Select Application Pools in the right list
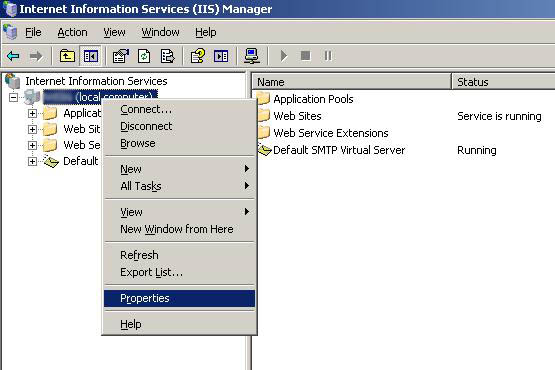Image resolution: width=555 pixels, height=370 pixels. [x=313, y=99]
